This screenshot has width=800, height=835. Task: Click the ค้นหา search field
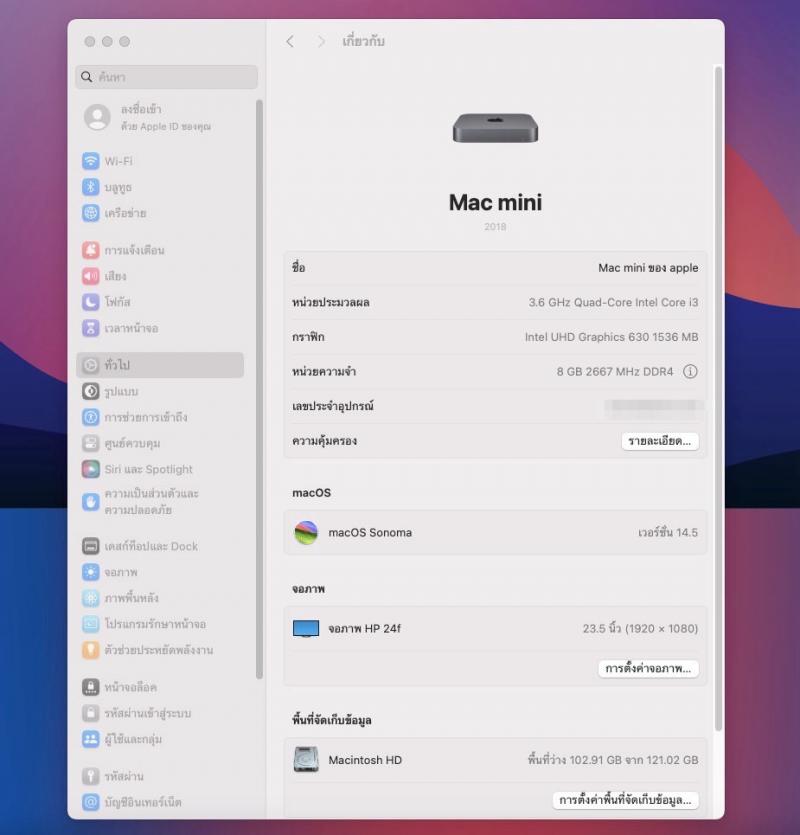click(167, 77)
